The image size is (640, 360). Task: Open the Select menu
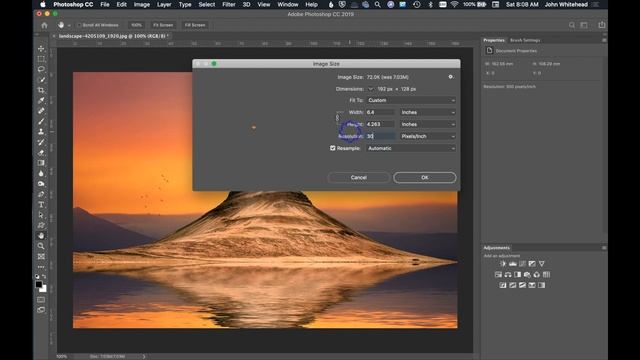coord(207,4)
